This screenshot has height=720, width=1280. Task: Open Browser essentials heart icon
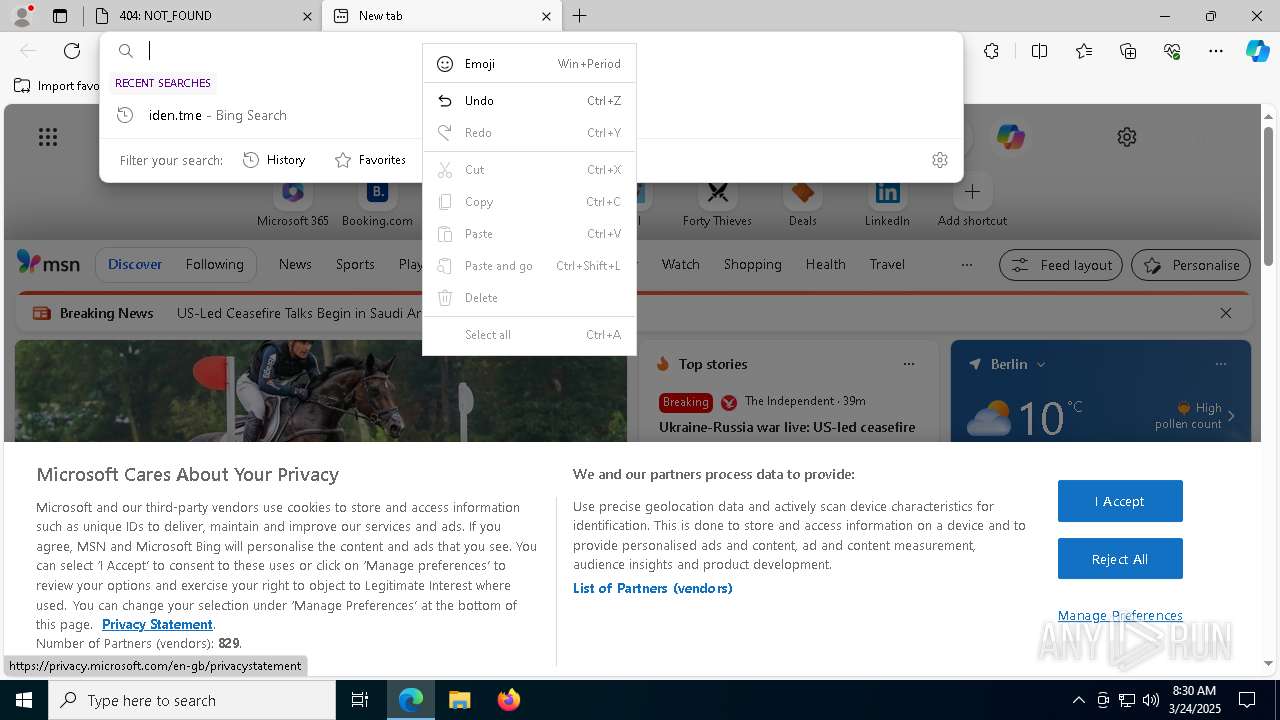(x=1172, y=51)
